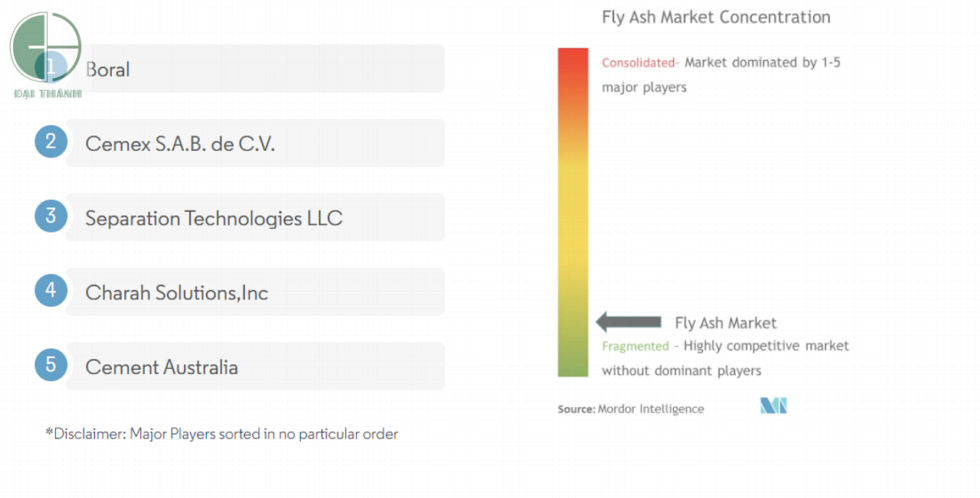Click the gray Fly Ash Market arrow
The image size is (980, 498).
(629, 322)
